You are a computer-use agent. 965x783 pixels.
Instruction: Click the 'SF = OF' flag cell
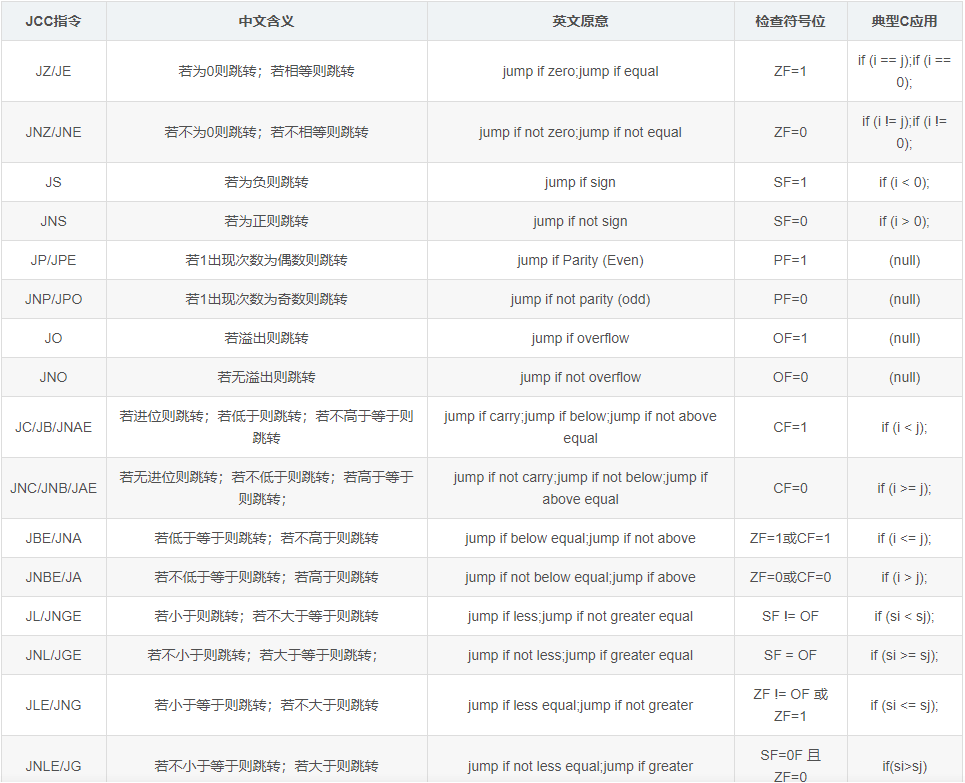pyautogui.click(x=790, y=654)
